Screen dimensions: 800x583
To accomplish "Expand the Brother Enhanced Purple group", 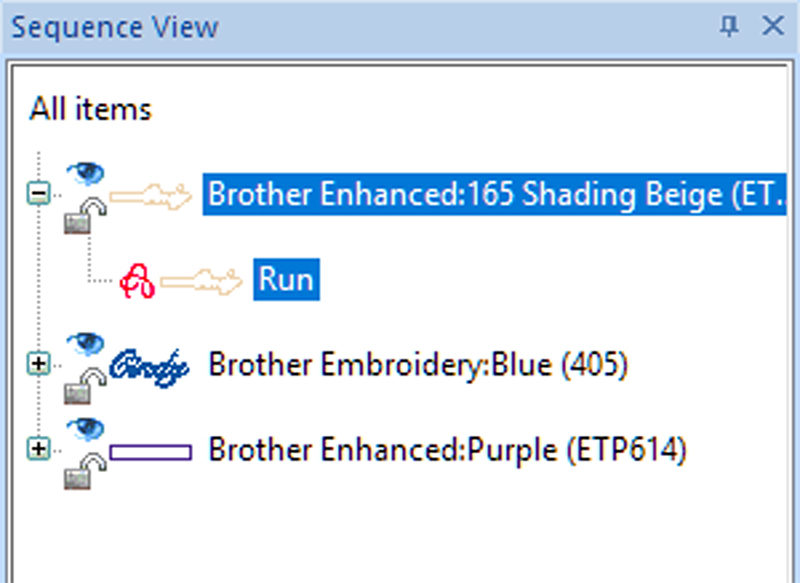I will pyautogui.click(x=38, y=450).
